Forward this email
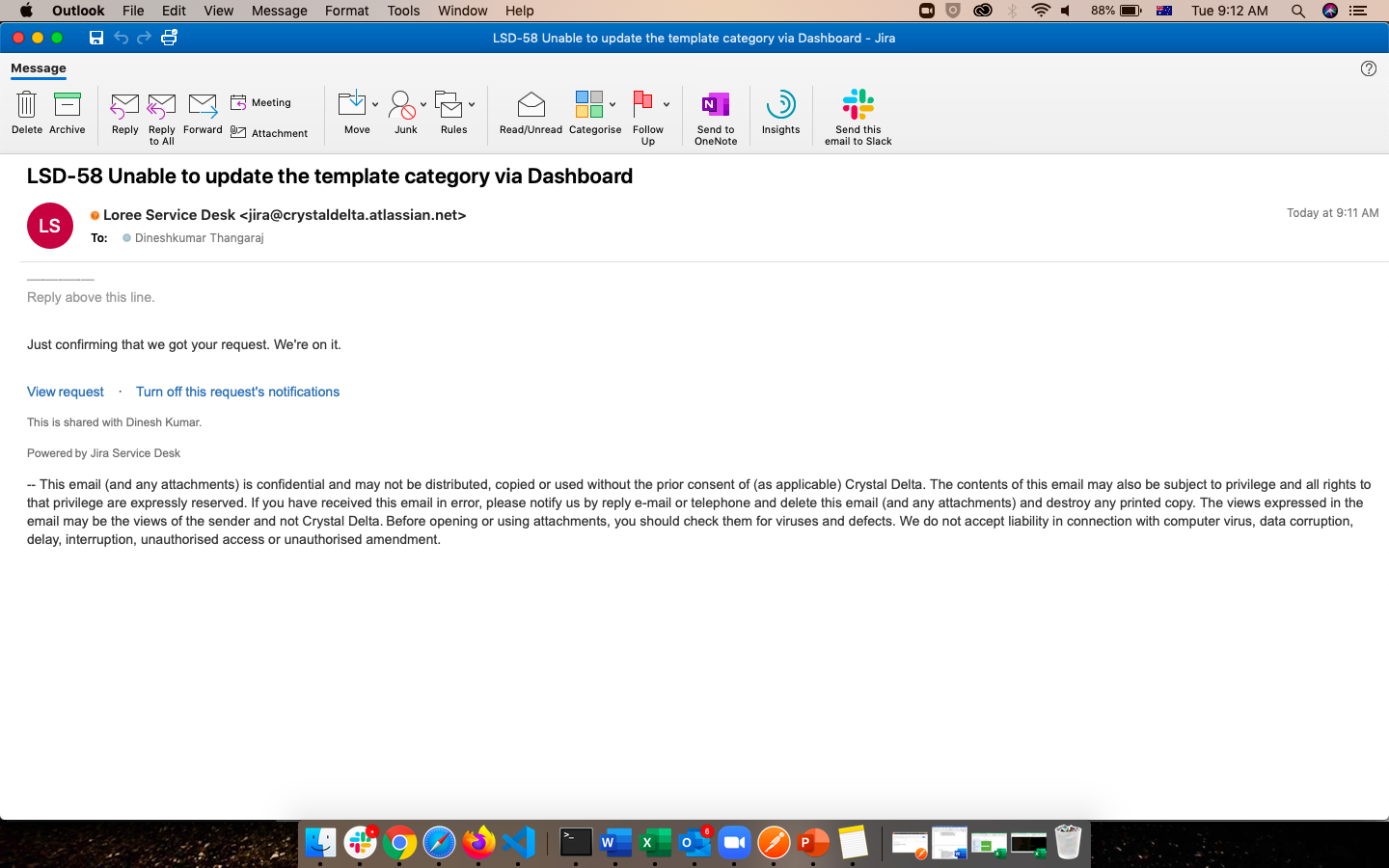 click(203, 114)
